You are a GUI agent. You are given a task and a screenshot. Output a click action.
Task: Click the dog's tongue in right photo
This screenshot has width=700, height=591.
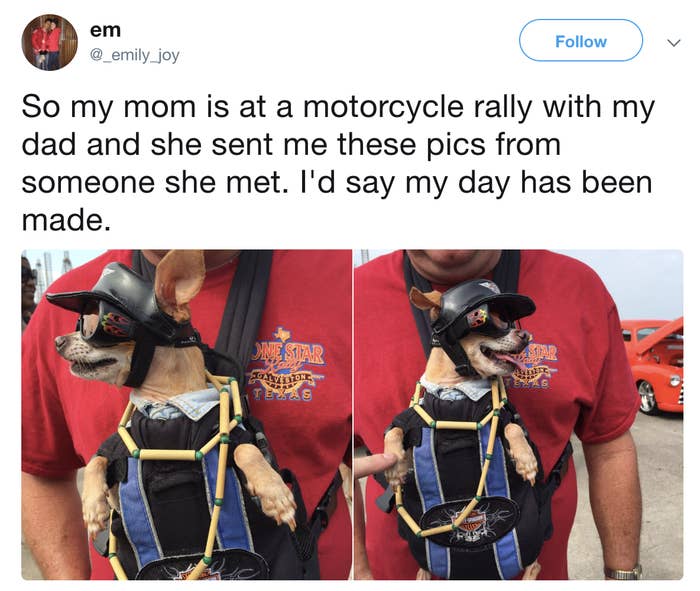pos(508,358)
